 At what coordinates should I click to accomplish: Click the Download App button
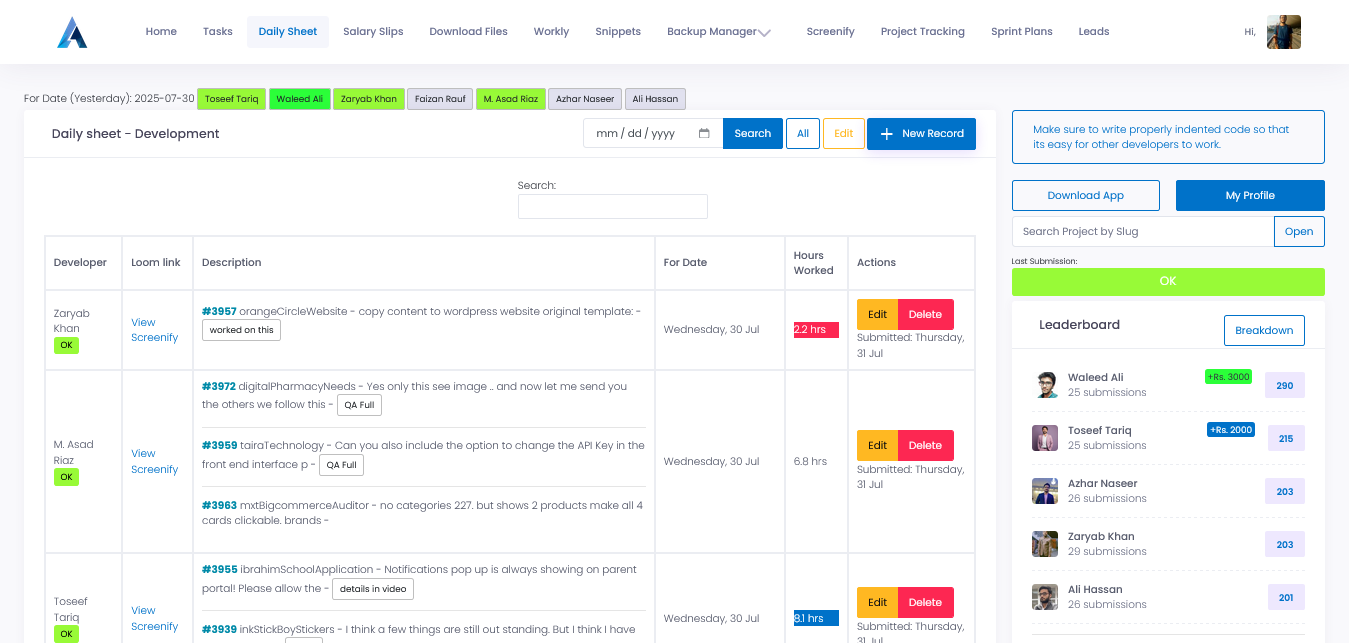coord(1085,195)
